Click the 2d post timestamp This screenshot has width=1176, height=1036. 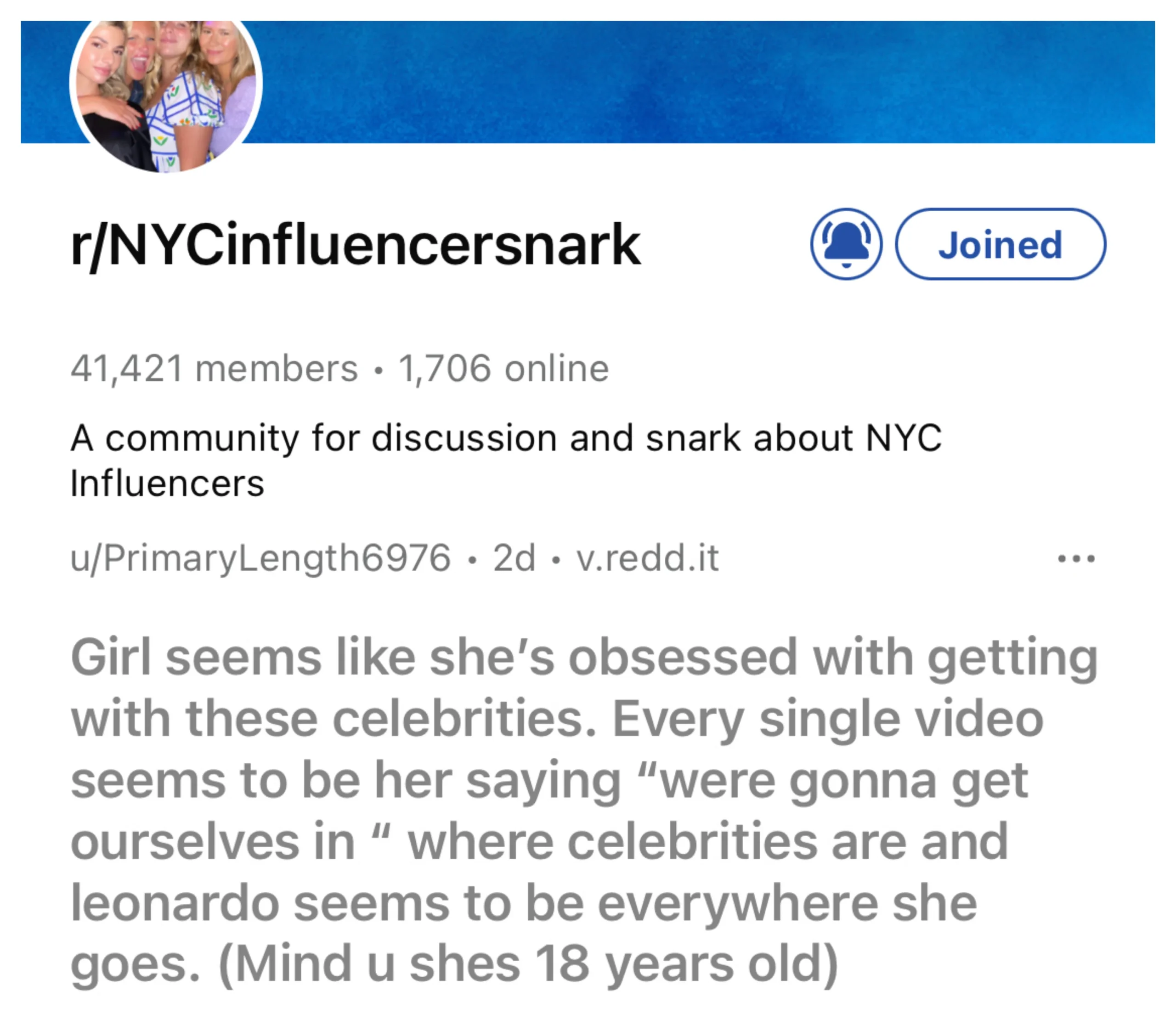[514, 558]
